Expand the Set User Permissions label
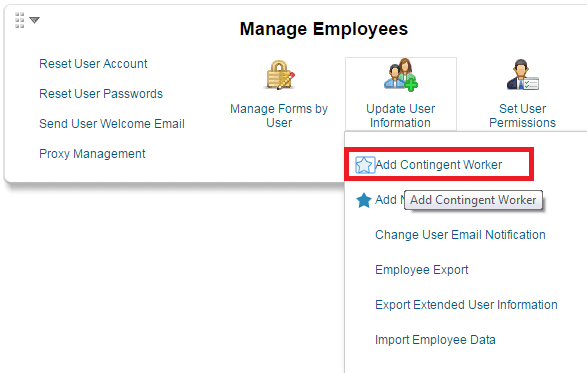587x373 pixels. coord(523,116)
